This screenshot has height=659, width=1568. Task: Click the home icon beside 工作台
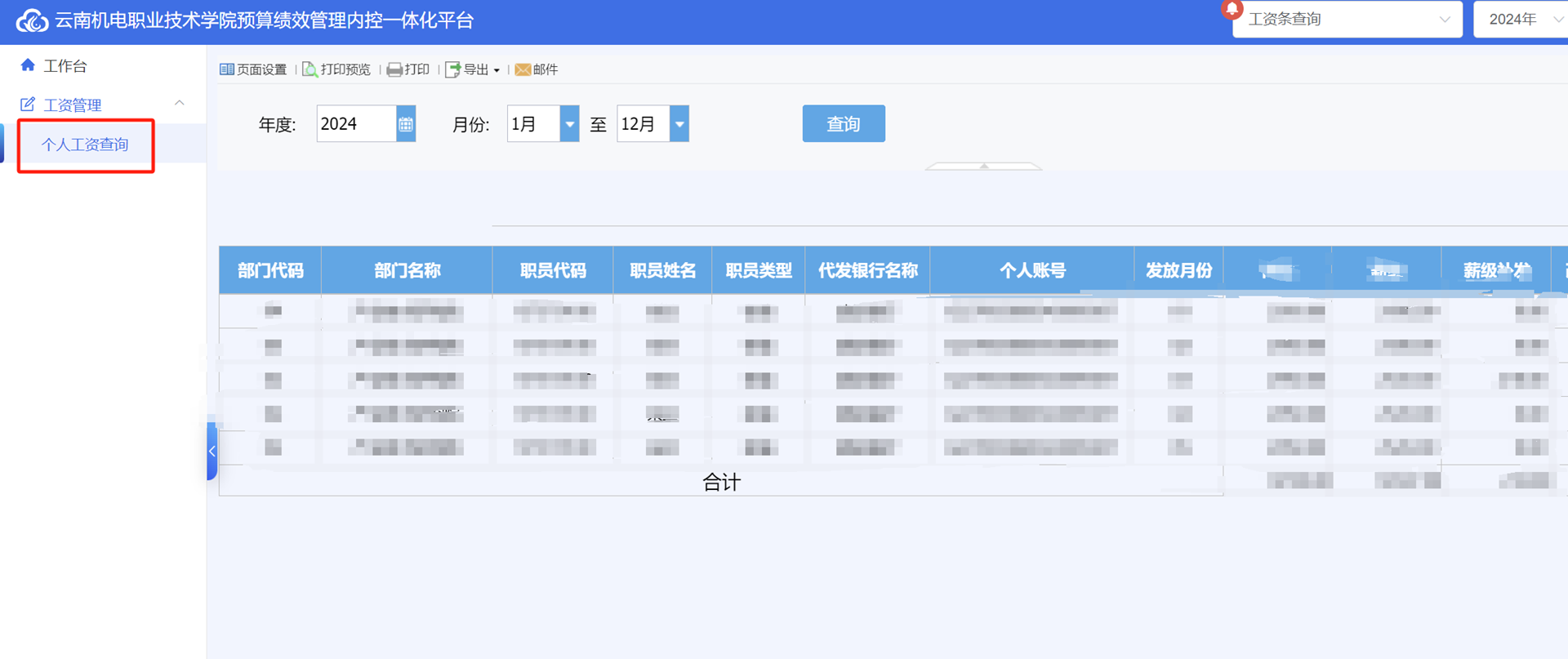pos(28,65)
